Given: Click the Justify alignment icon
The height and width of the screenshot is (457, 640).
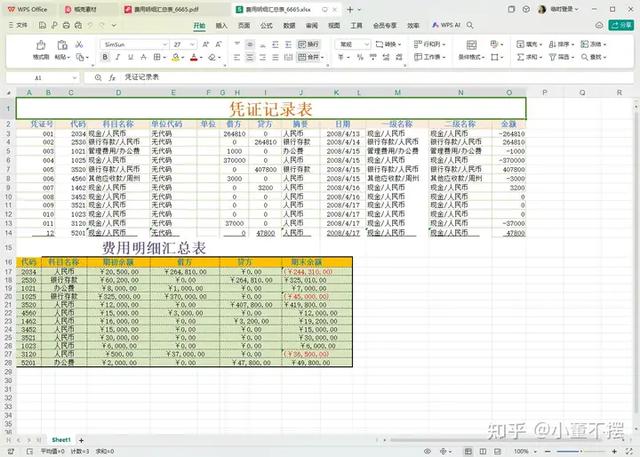Looking at the screenshot, I should pos(276,58).
